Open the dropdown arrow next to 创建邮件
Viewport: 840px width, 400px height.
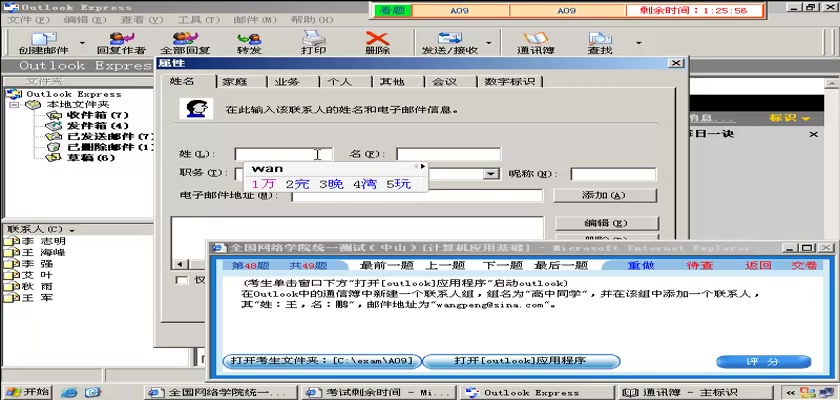click(82, 43)
